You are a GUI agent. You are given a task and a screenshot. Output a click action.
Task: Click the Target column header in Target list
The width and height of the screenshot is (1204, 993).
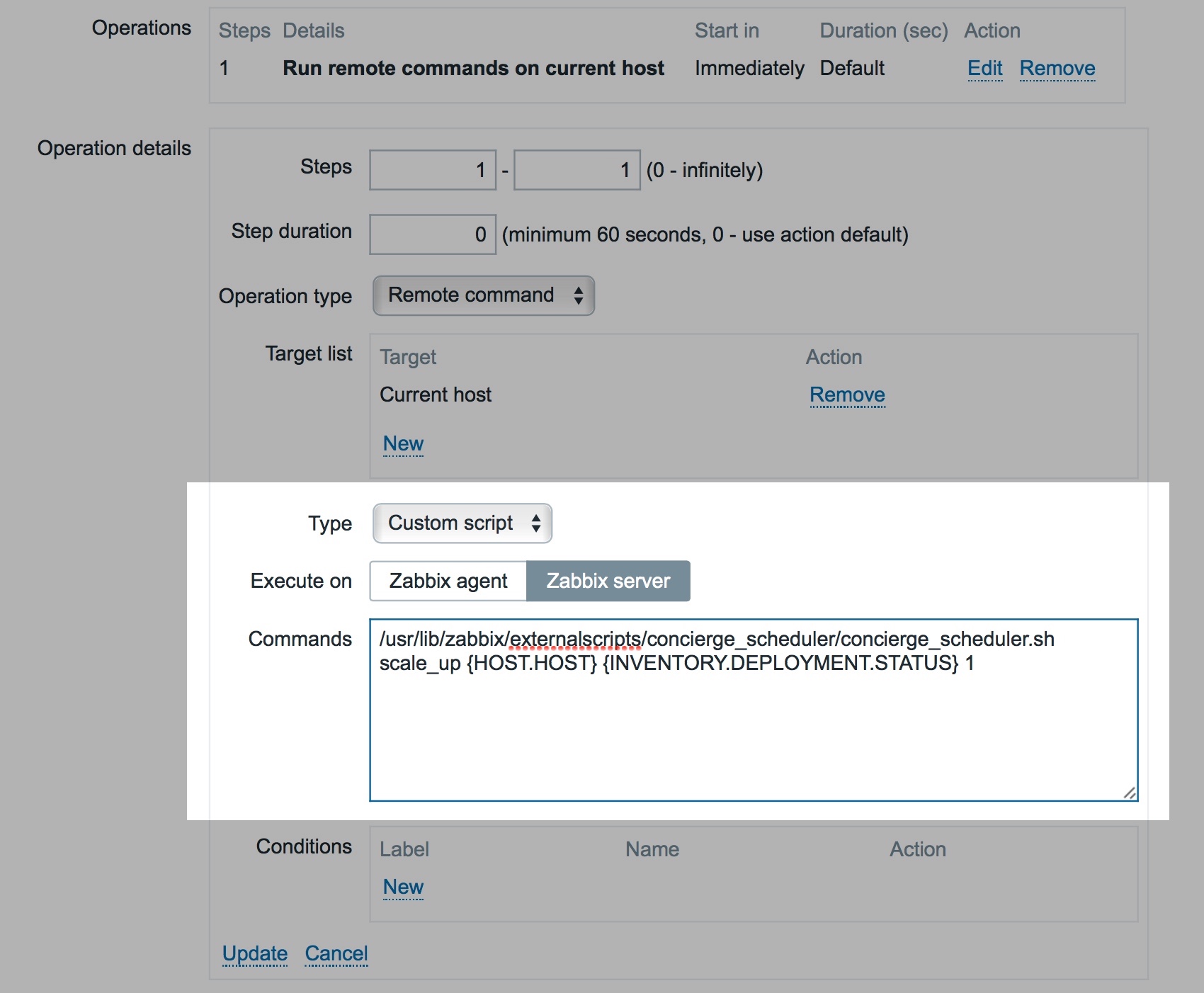click(408, 357)
